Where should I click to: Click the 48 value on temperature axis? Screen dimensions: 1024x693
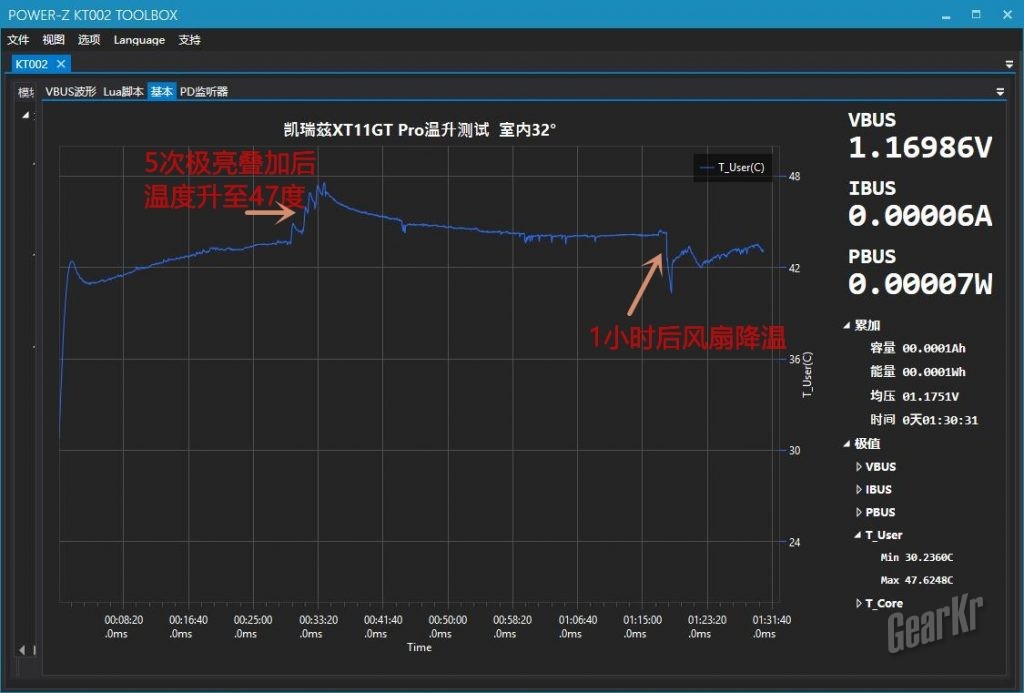point(794,176)
